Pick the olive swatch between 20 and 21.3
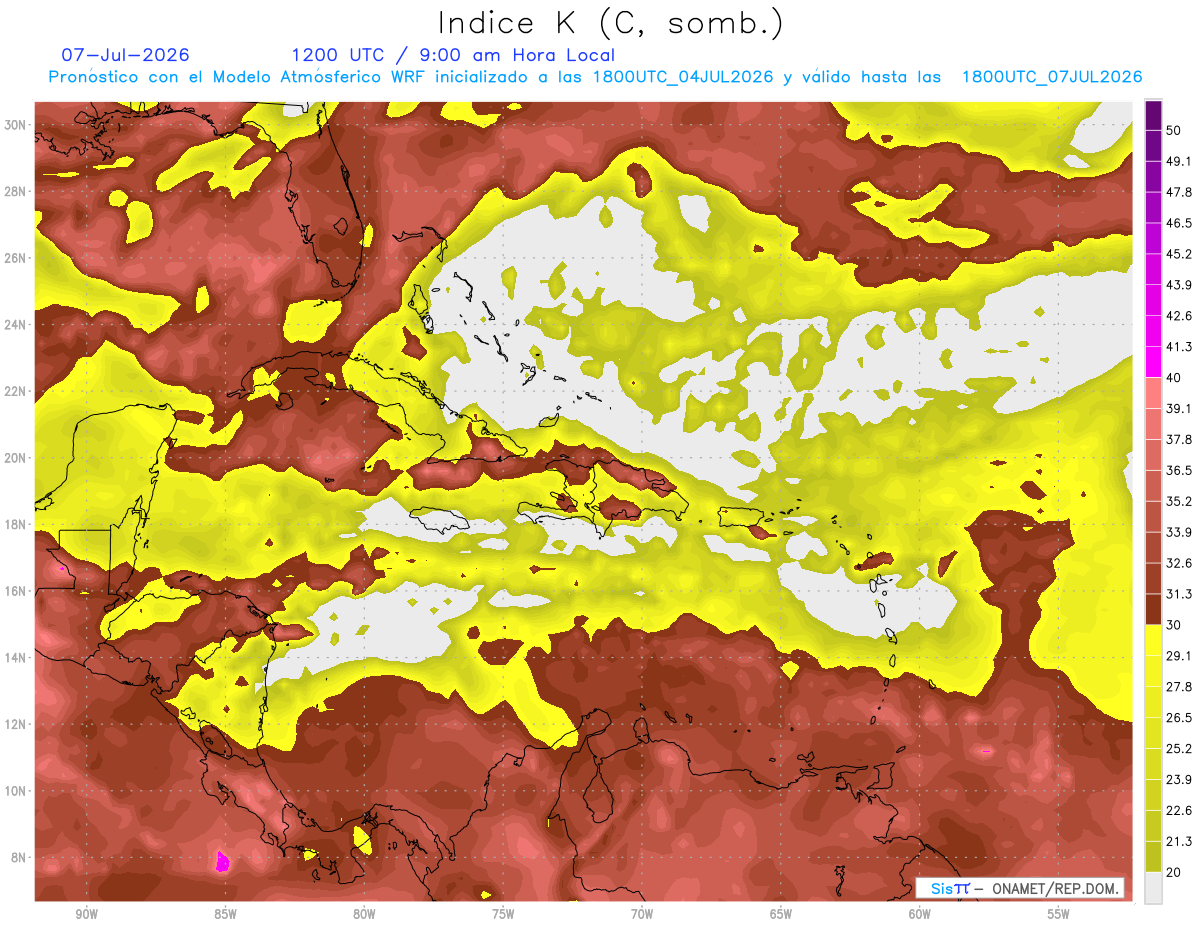 [1153, 856]
